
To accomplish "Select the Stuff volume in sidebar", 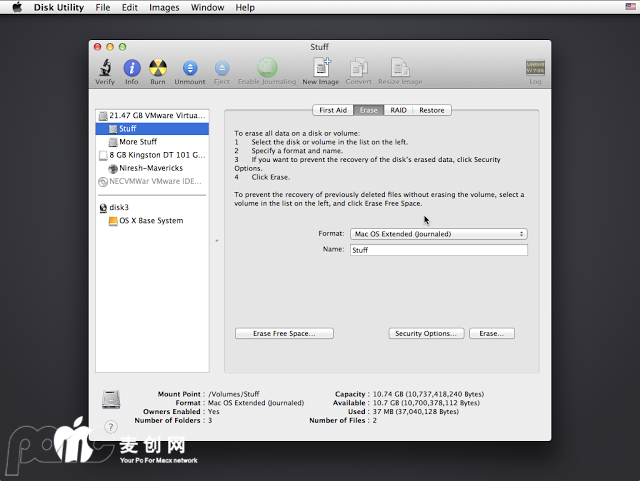I will click(152, 129).
